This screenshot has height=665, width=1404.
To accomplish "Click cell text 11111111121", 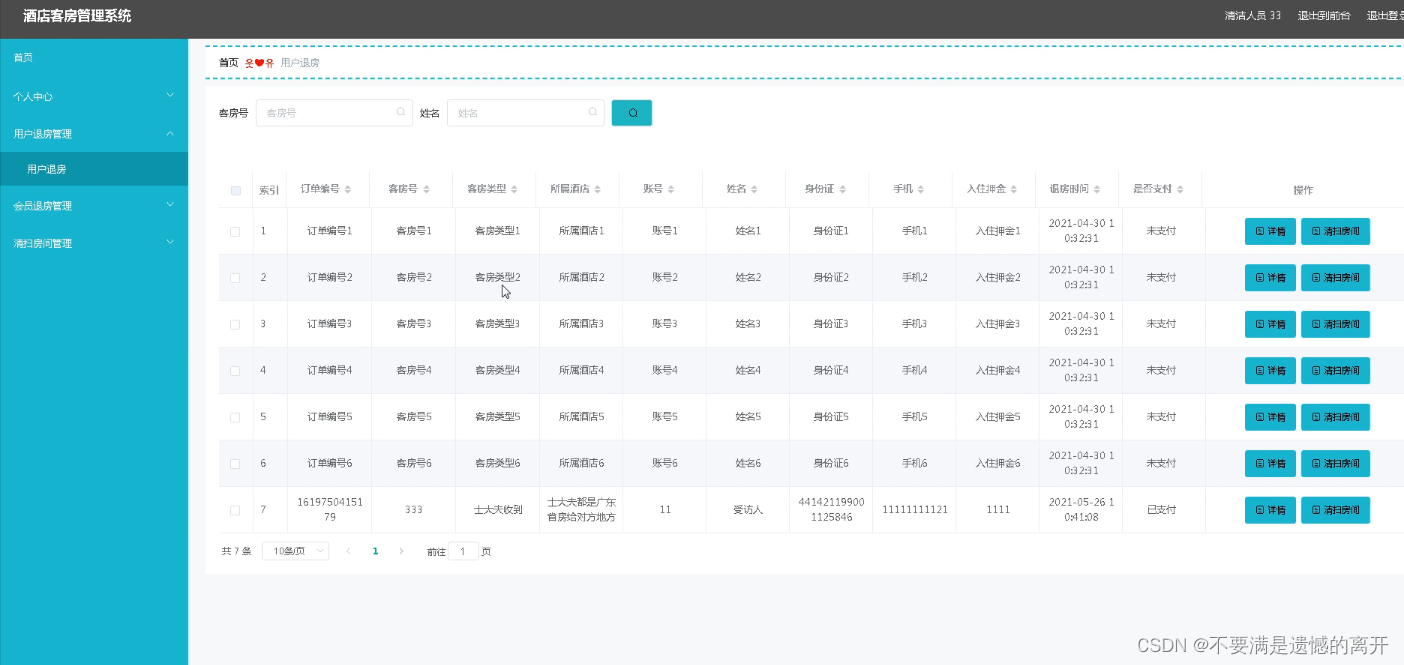I will pyautogui.click(x=915, y=510).
